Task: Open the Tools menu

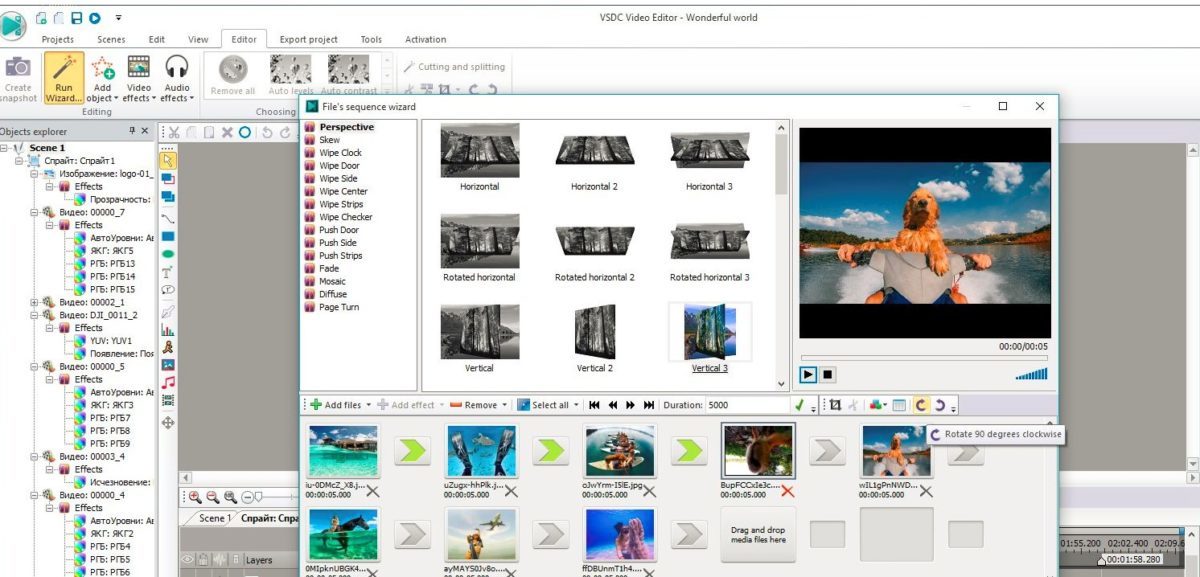Action: tap(370, 39)
